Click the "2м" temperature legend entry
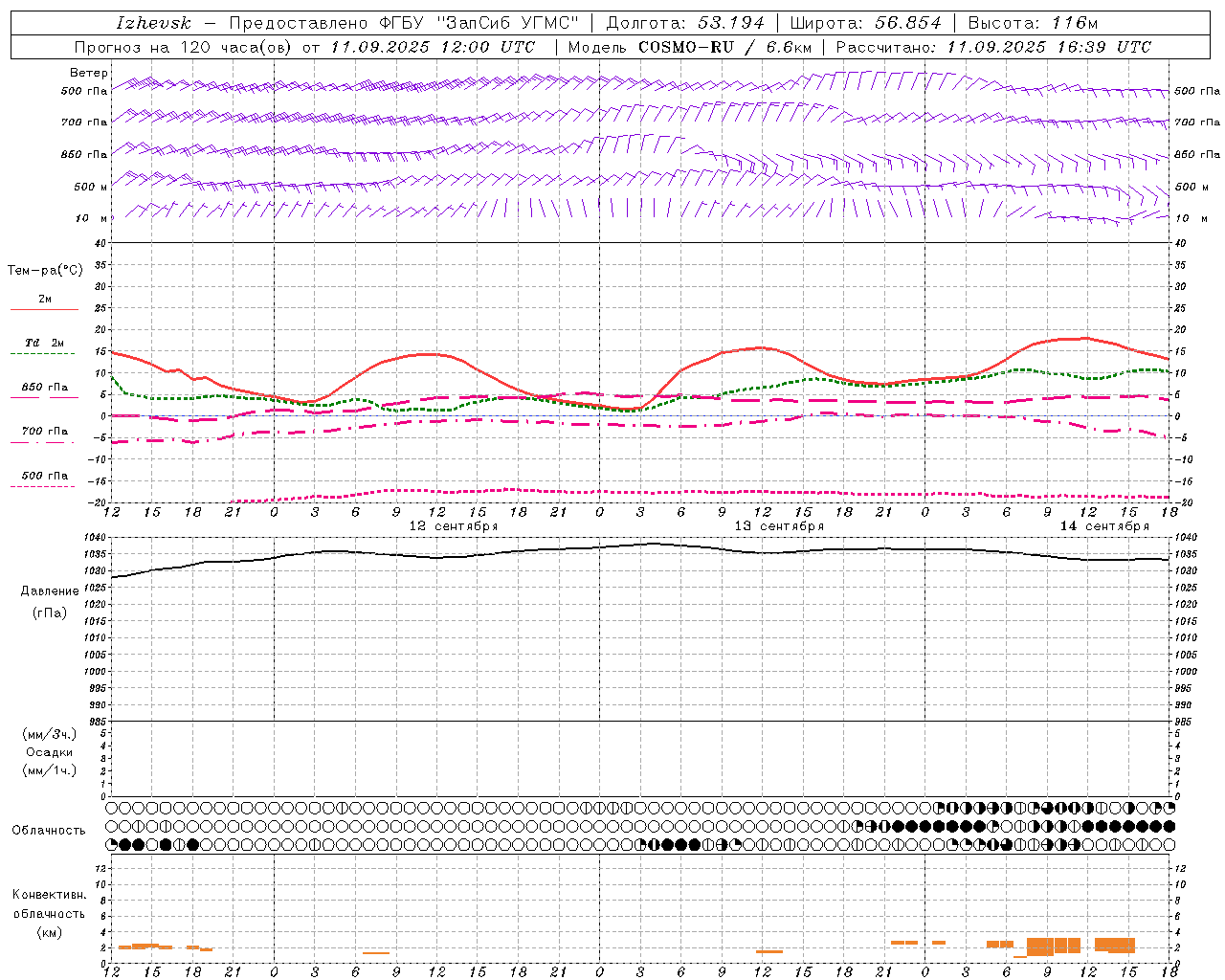Viewport: 1225px width, 980px height. tap(45, 299)
